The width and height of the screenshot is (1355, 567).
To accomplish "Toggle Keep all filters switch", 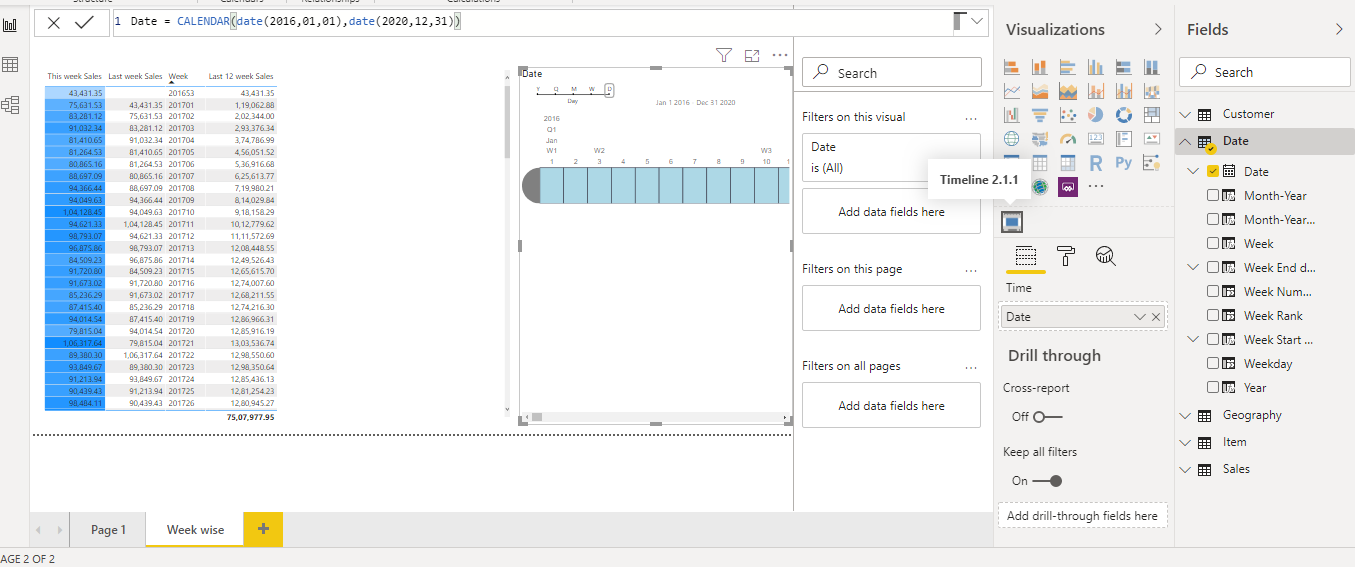I will point(1047,480).
